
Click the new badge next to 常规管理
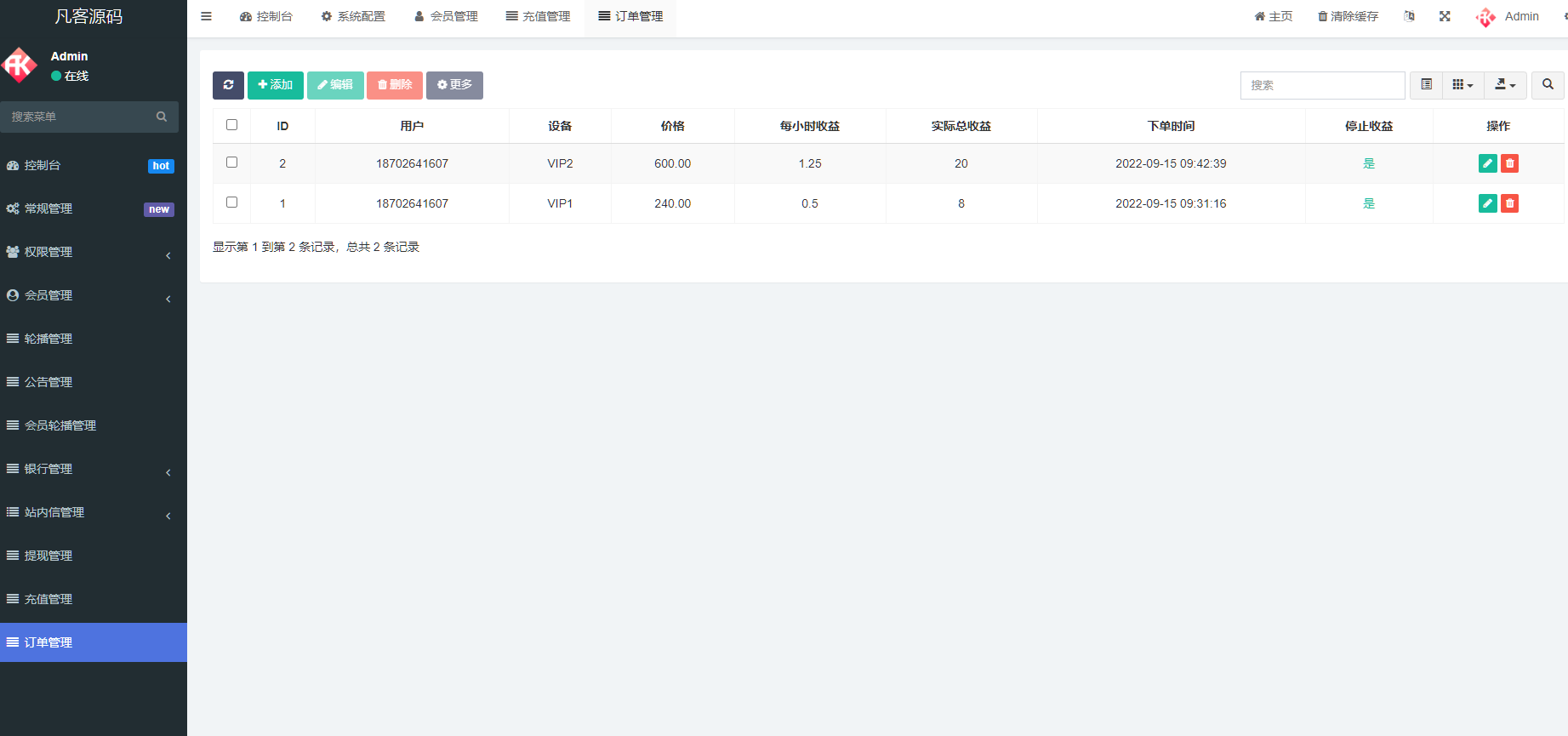159,209
